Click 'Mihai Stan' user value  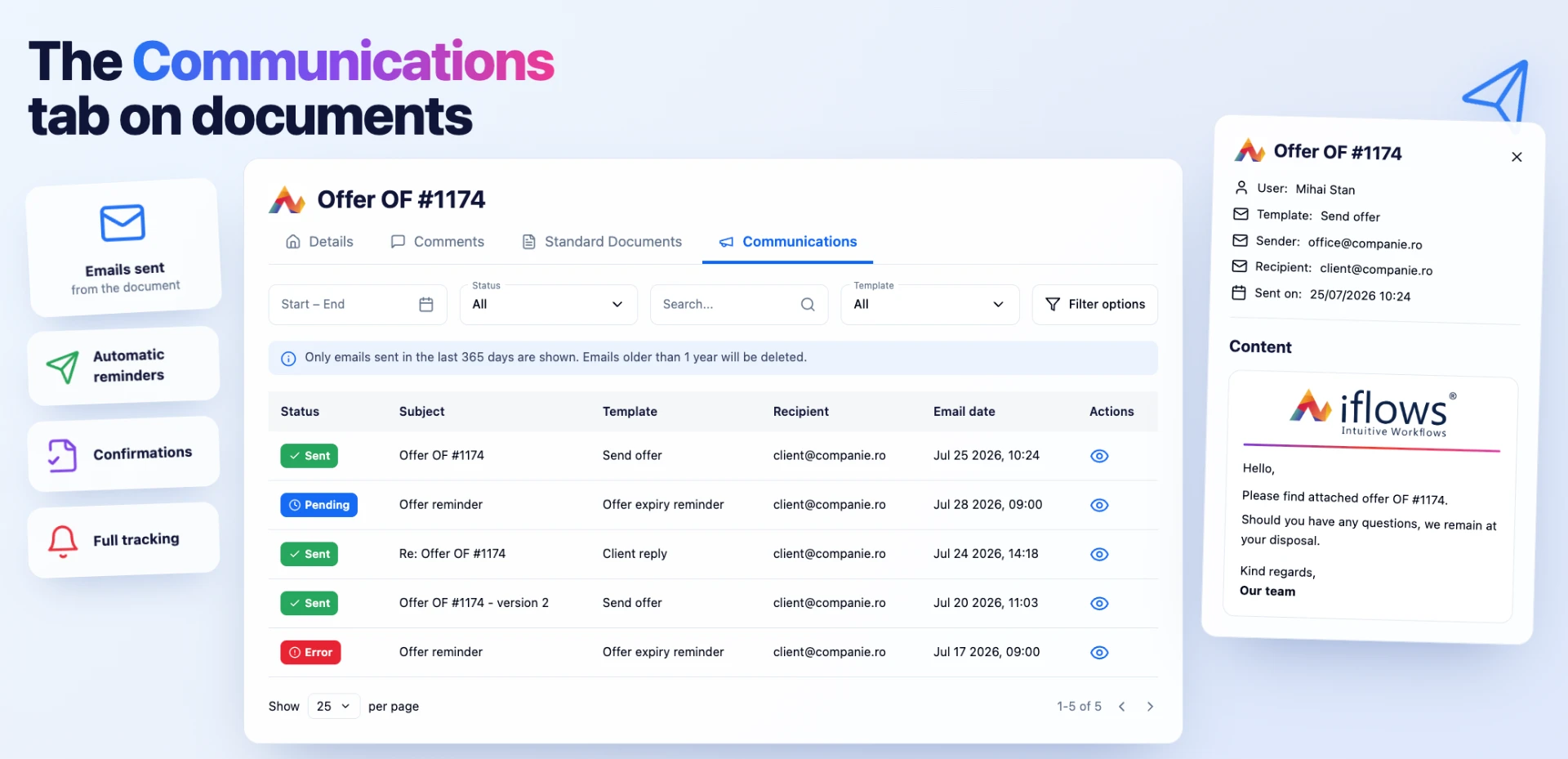[x=1325, y=190]
